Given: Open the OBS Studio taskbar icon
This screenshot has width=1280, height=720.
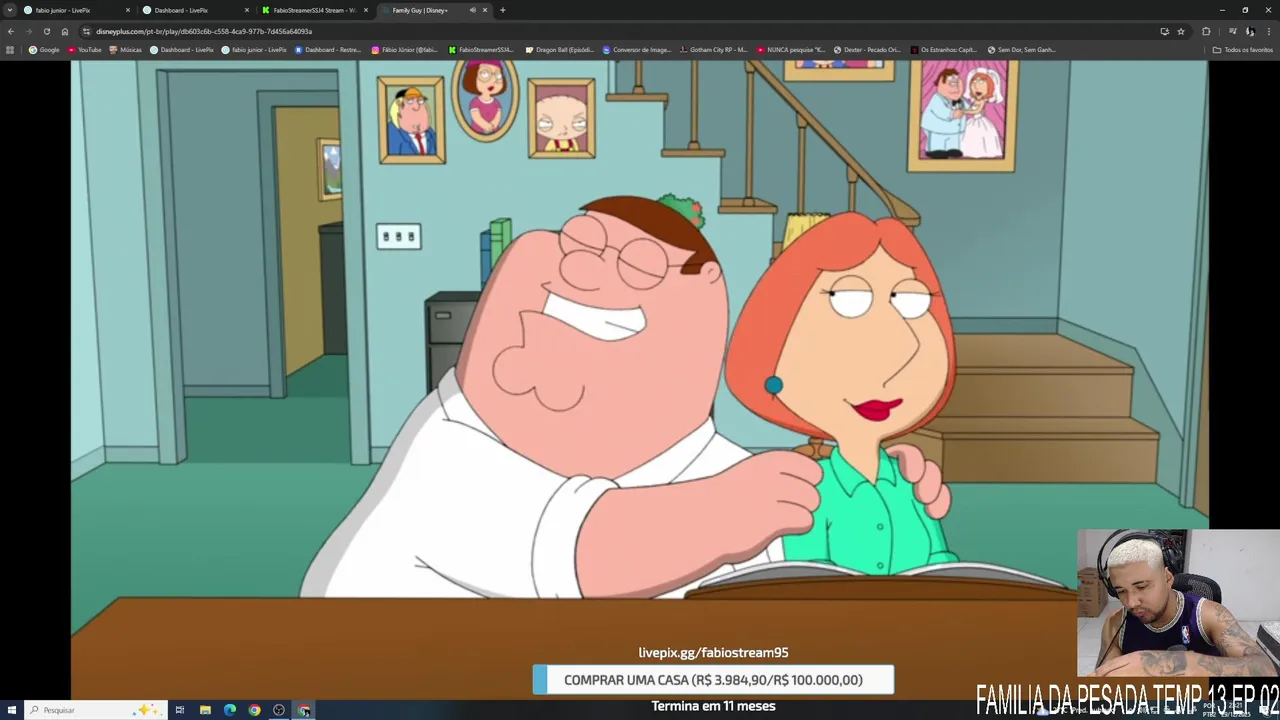Looking at the screenshot, I should click(x=279, y=710).
